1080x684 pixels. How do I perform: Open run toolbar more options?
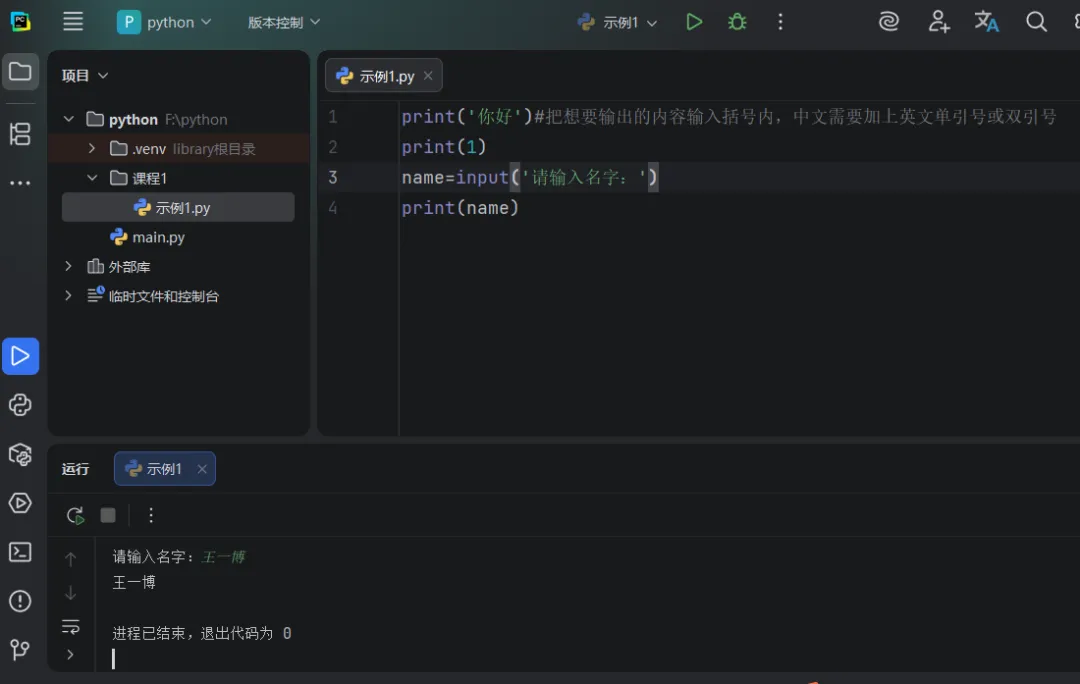151,515
